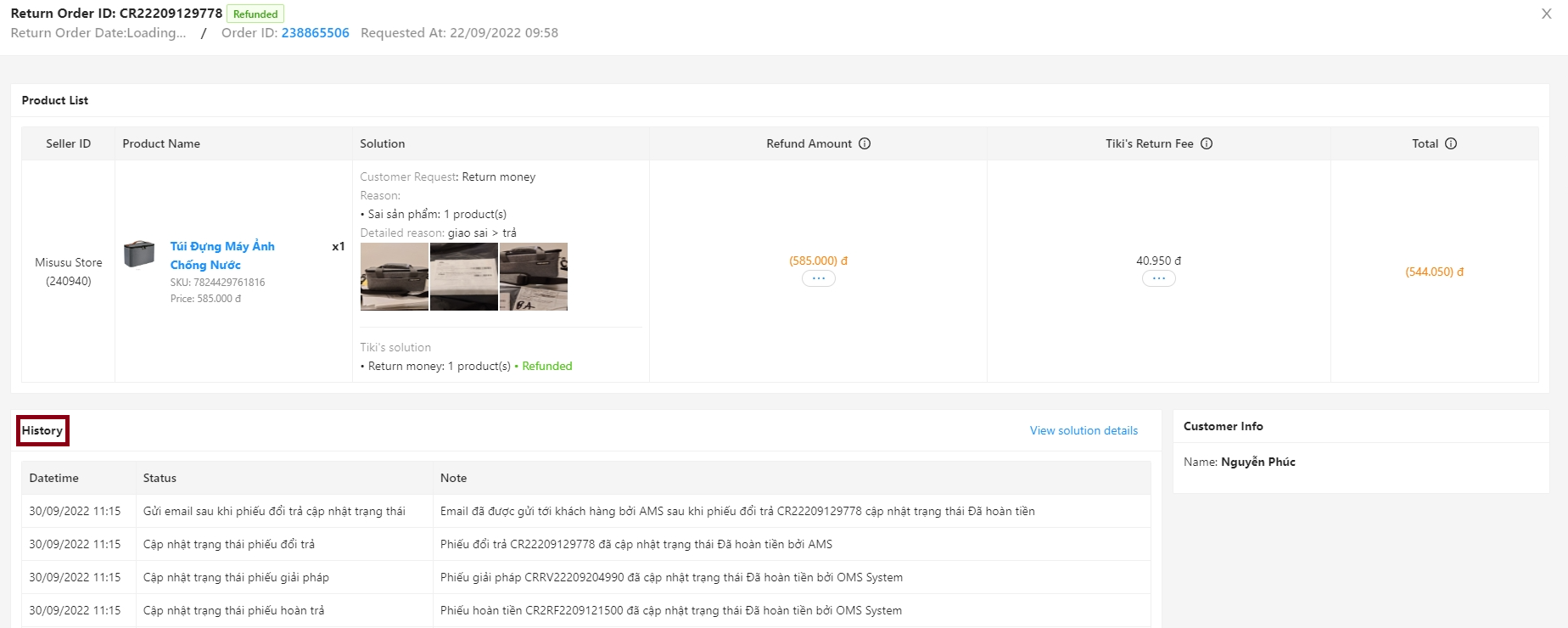Screen dimensions: 1568x628
Task: Click SKU: 7824429761816 text
Action: click(x=217, y=283)
